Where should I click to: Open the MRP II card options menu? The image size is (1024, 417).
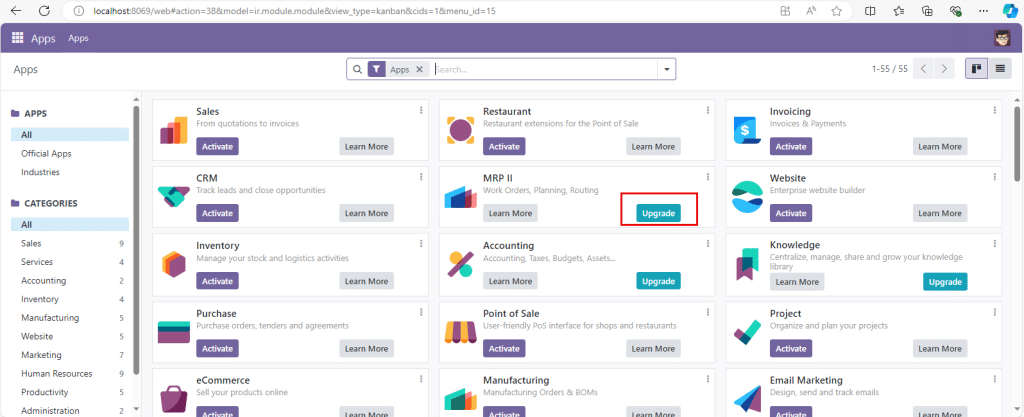click(x=708, y=177)
